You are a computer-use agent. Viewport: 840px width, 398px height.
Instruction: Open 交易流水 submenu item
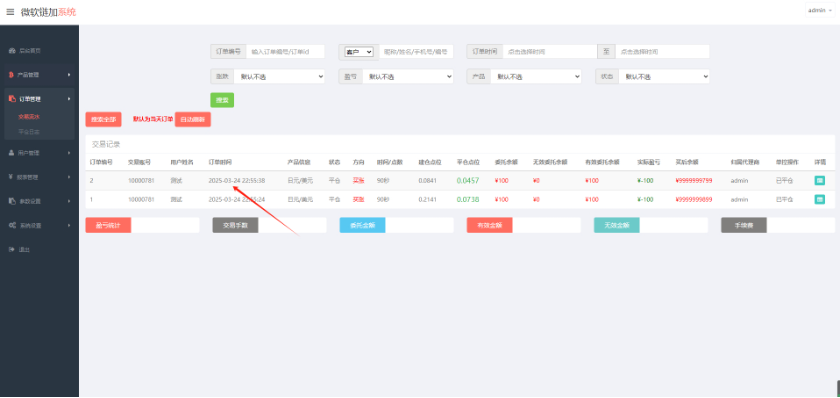(29, 116)
